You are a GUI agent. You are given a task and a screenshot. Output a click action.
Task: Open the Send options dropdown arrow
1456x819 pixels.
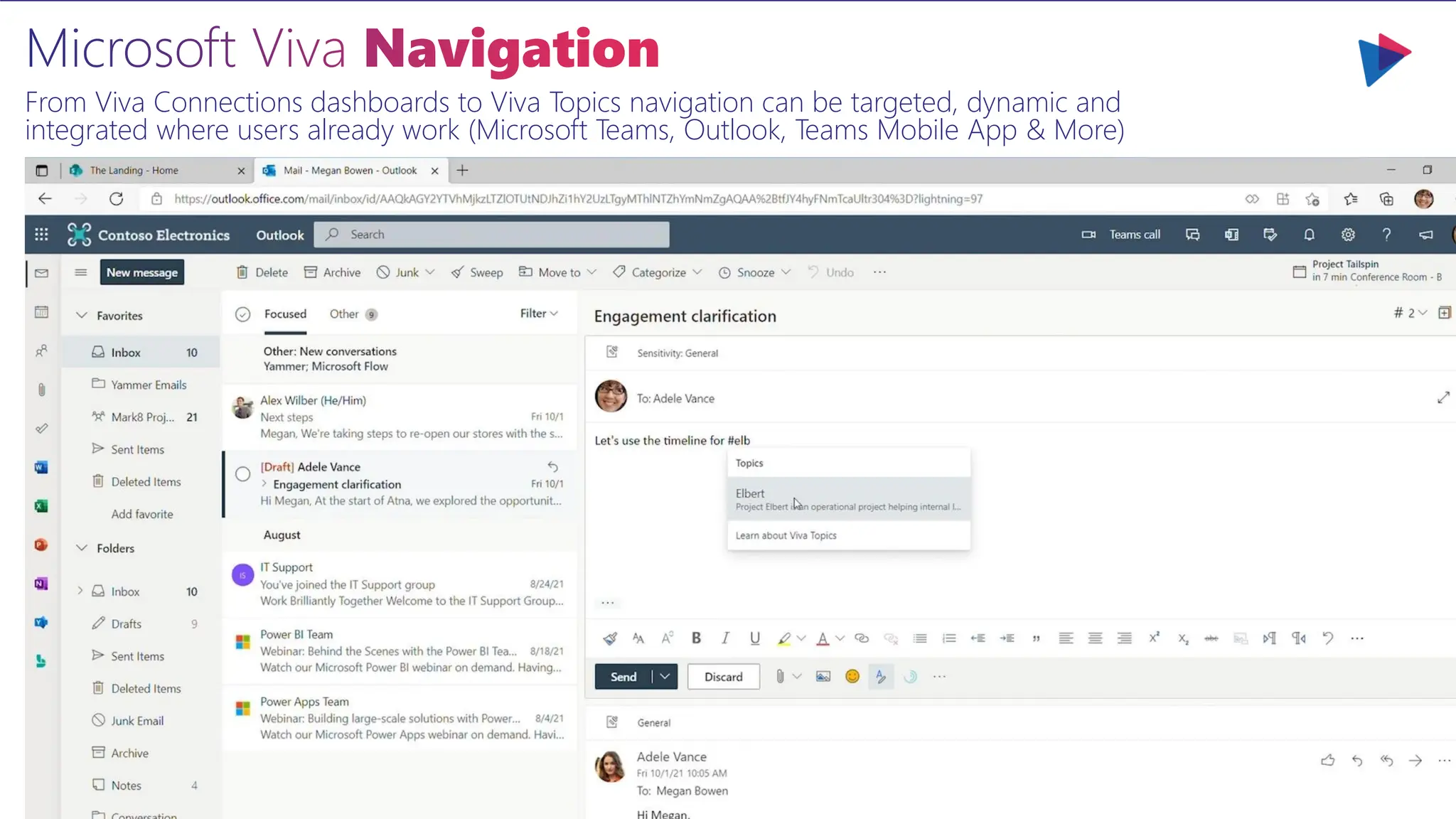[x=665, y=677]
